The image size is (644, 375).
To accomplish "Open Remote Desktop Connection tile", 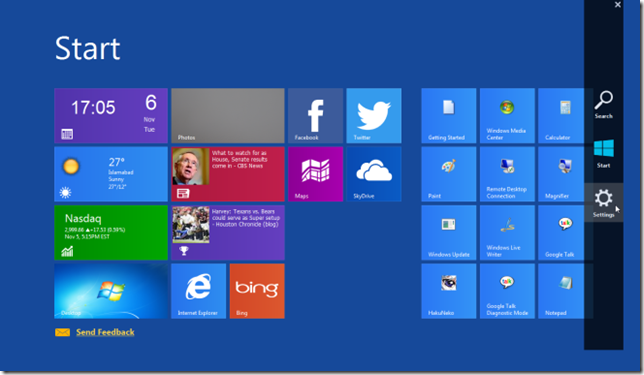I will 507,174.
